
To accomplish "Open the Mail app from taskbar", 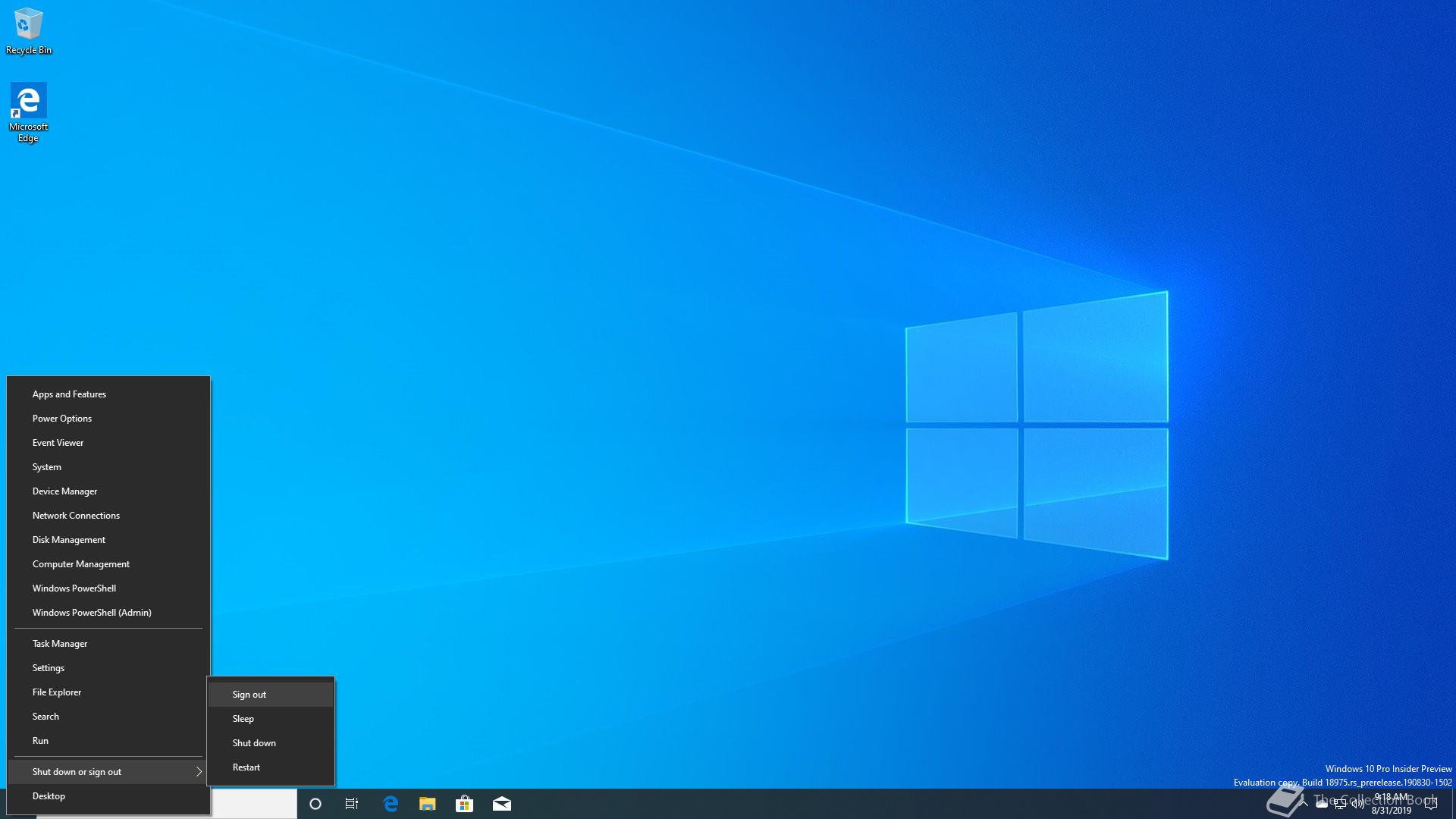I will [x=502, y=804].
